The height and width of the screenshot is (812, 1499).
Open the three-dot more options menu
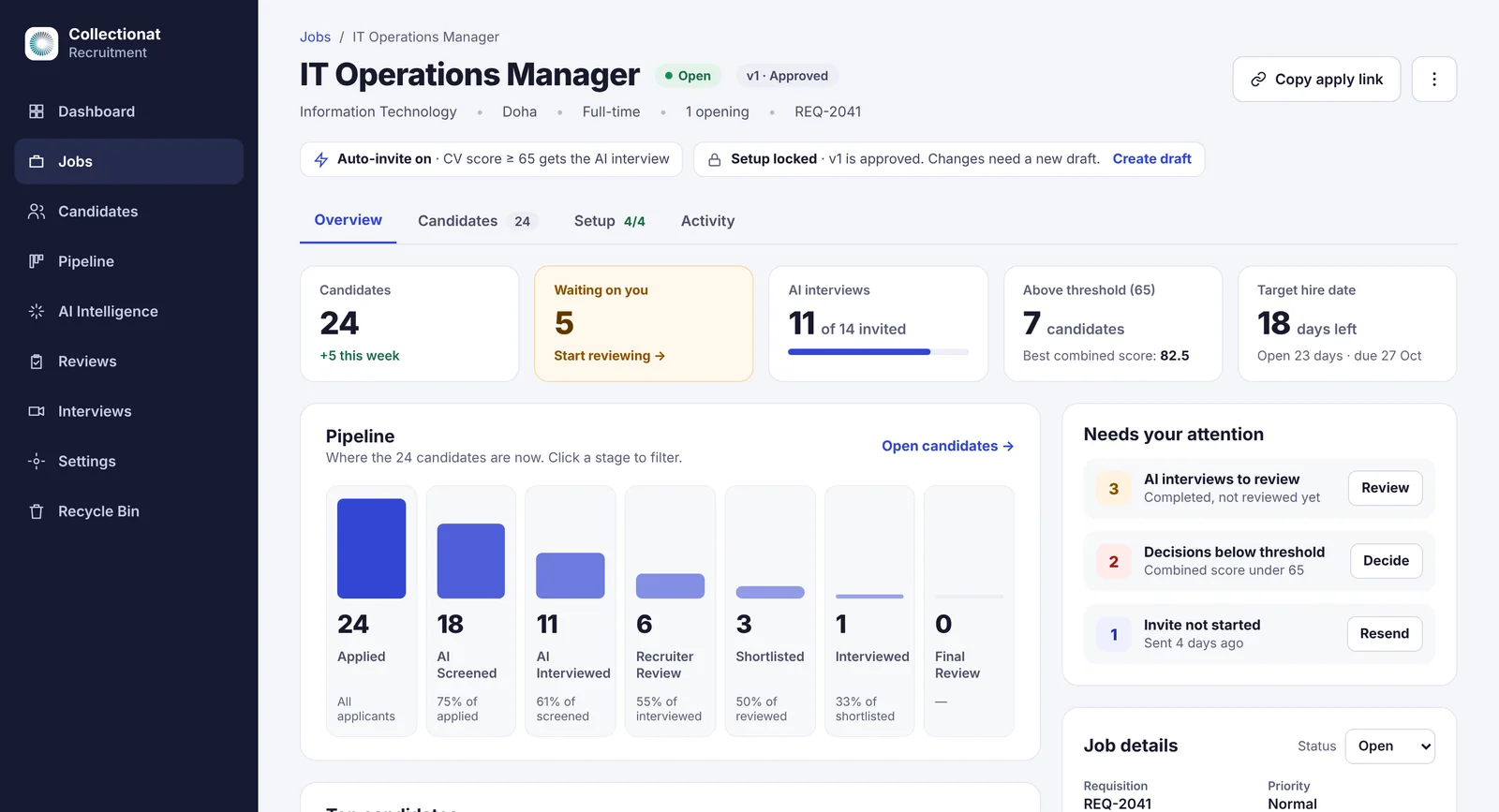click(x=1433, y=80)
